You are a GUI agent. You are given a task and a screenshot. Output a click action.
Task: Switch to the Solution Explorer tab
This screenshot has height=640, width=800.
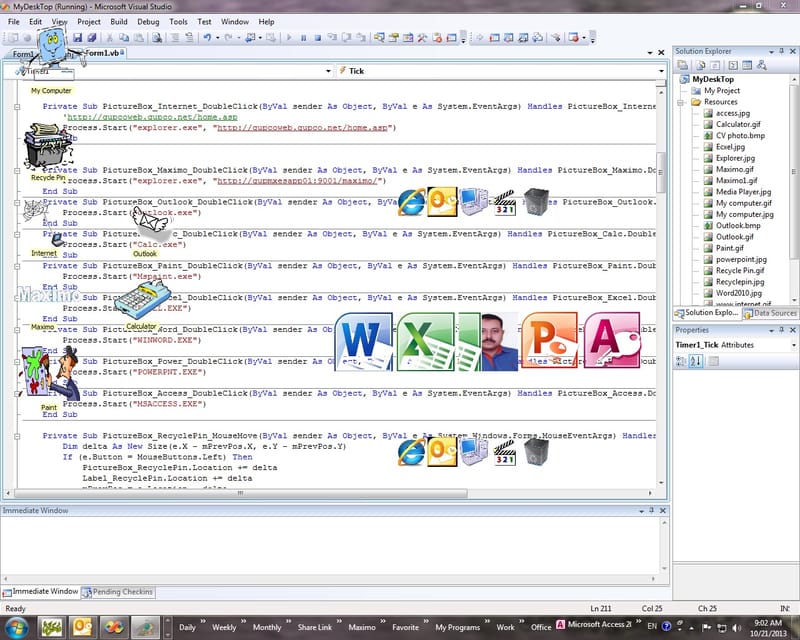[x=707, y=313]
